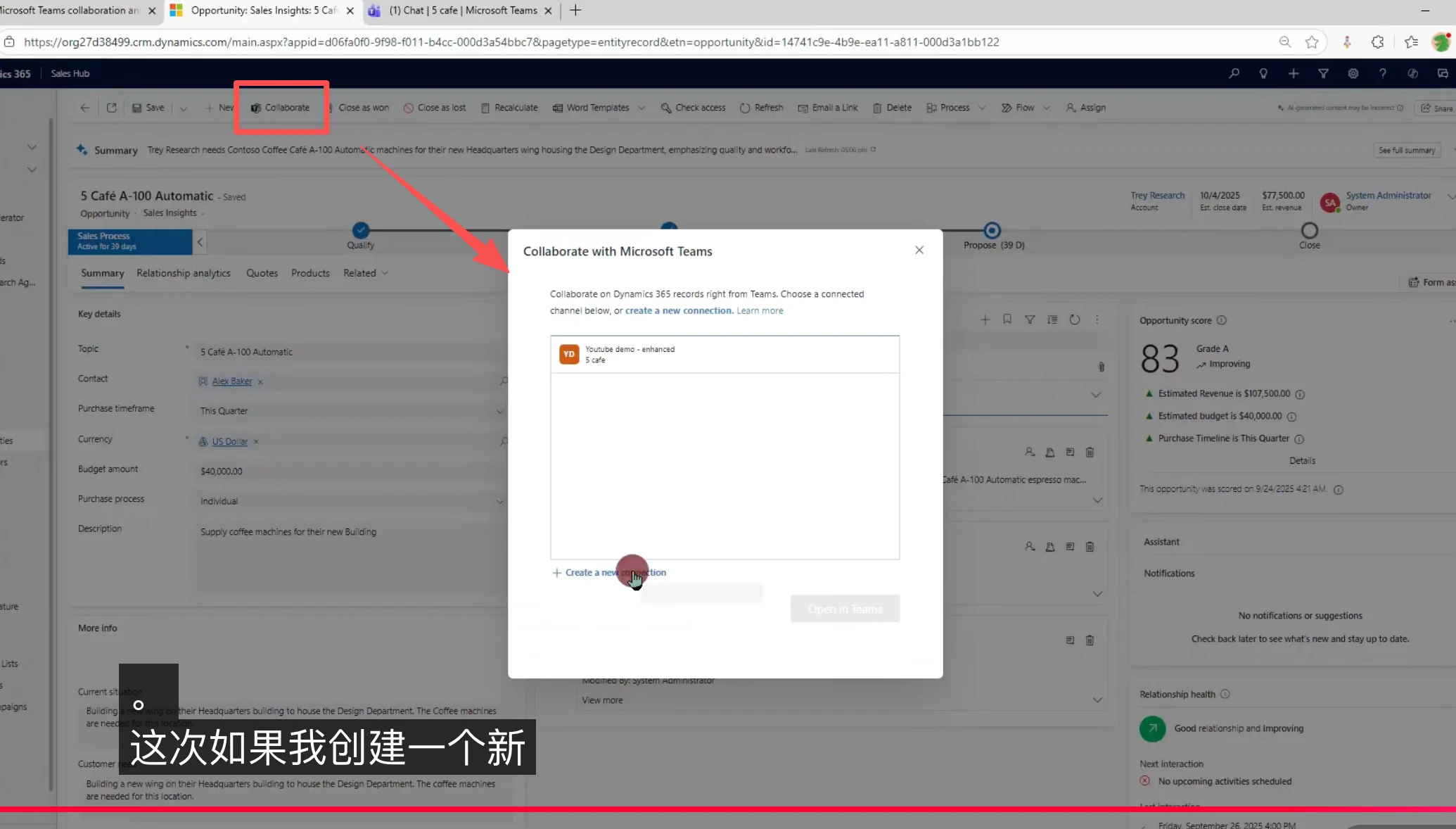This screenshot has height=829, width=1456.
Task: Click the Dynamics 365 search magnifier icon
Action: [1234, 73]
